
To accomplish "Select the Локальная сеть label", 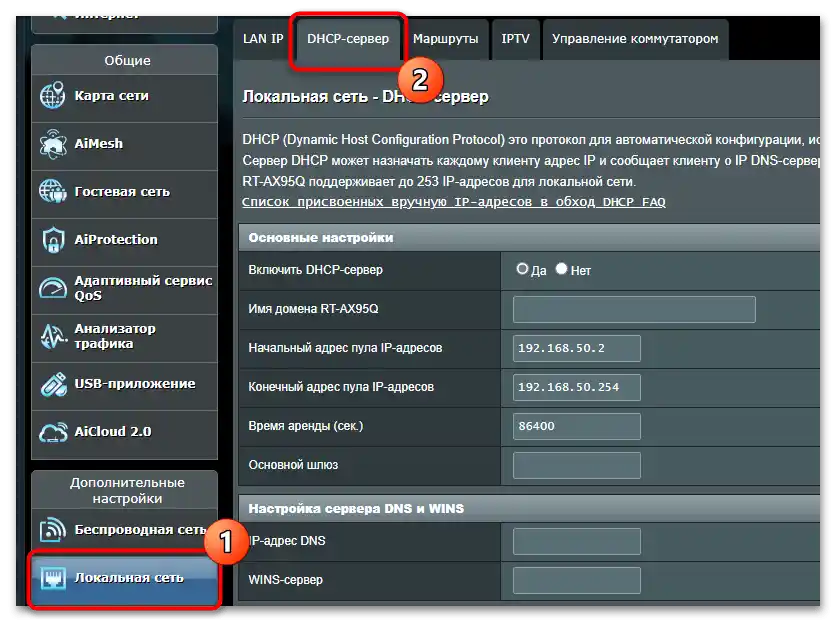I will tap(129, 578).
